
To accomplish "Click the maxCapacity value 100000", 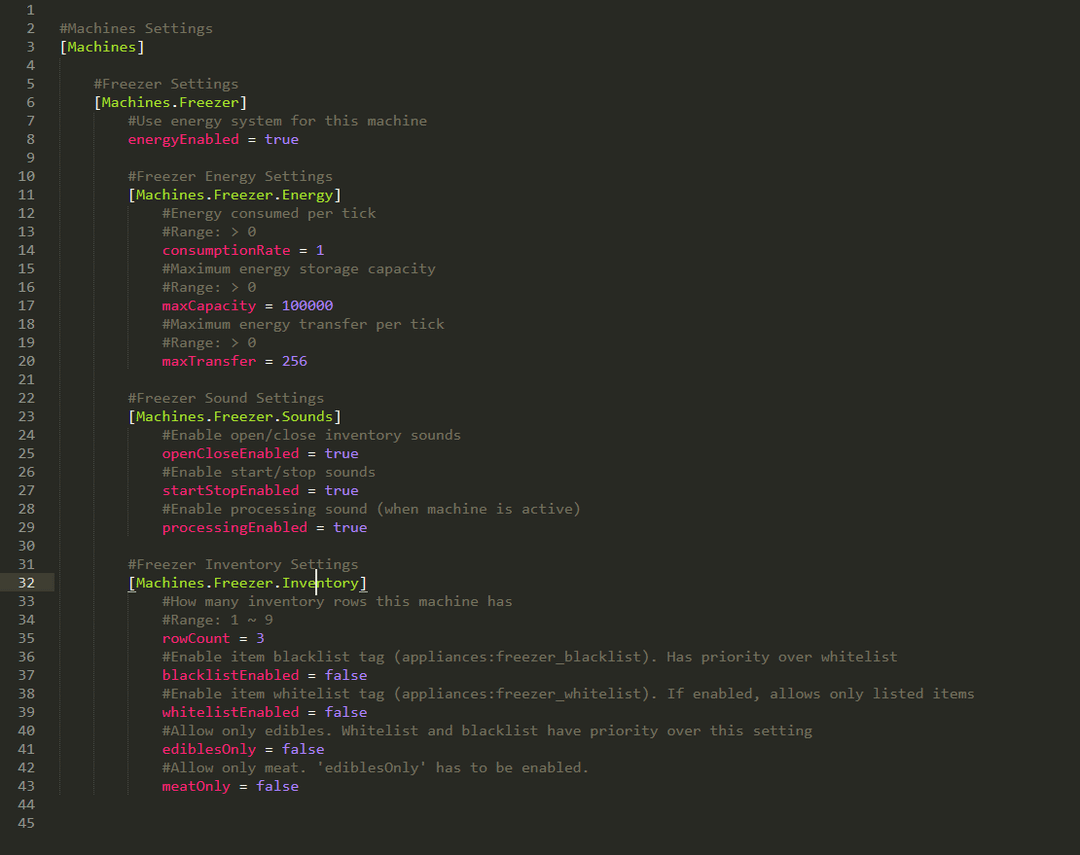I will coord(307,306).
